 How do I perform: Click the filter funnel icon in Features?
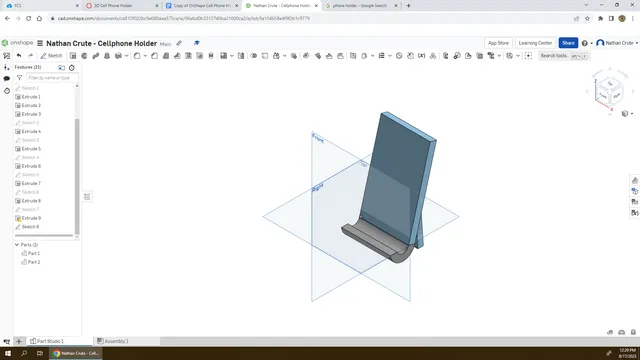point(19,78)
